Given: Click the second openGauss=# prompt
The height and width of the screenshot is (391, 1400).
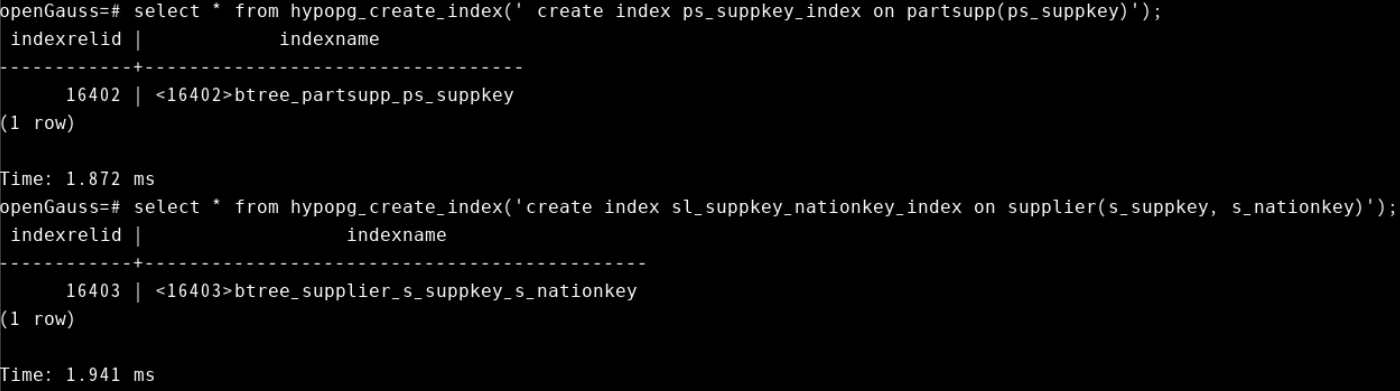Looking at the screenshot, I should point(60,207).
